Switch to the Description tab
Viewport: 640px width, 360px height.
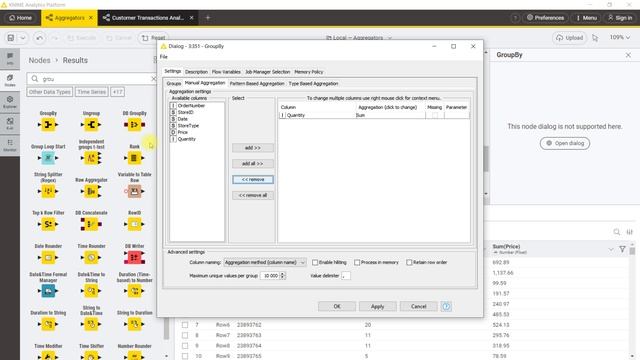coord(196,72)
